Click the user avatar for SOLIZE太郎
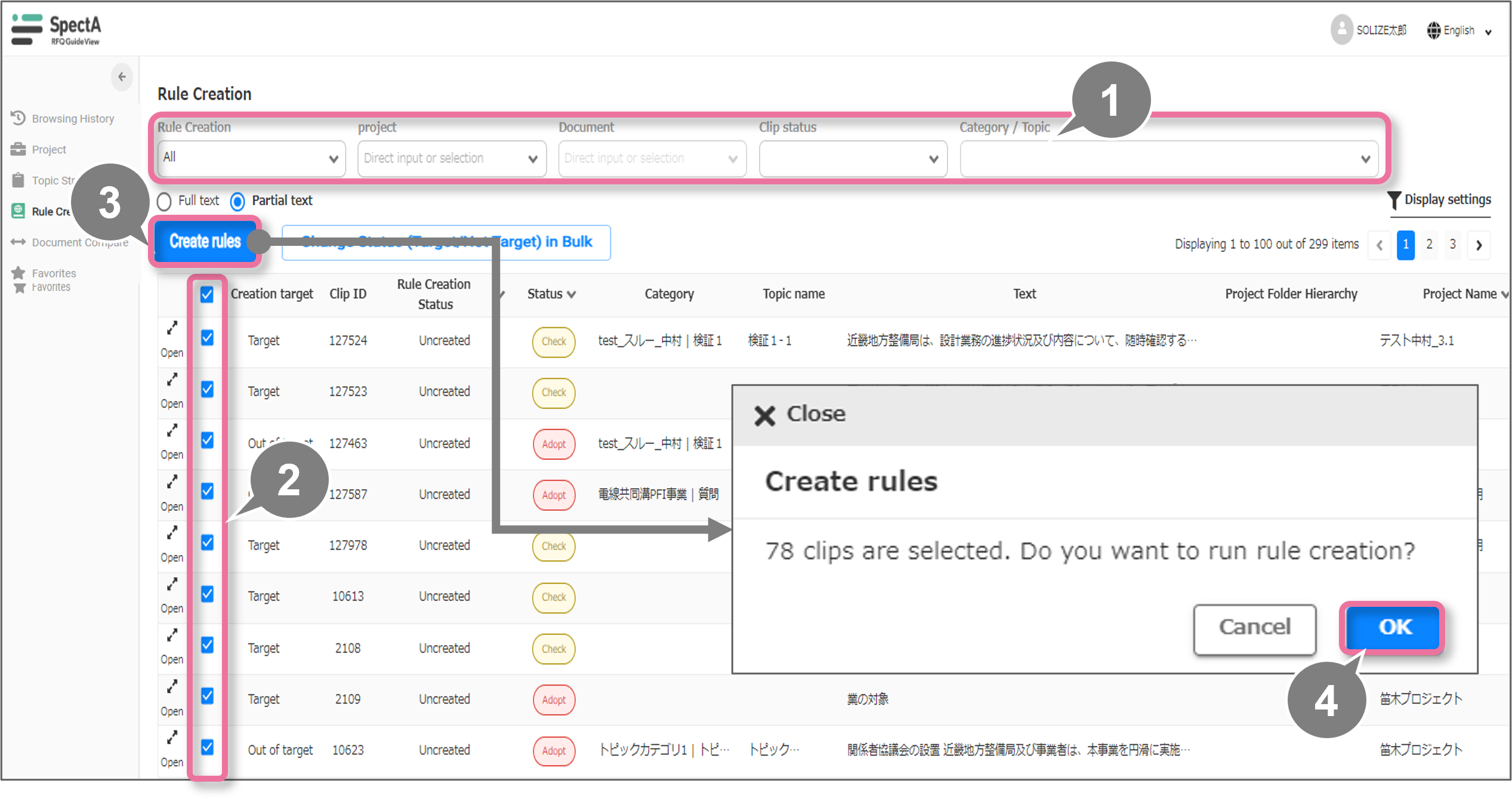Screen dimensions: 1512x799 click(x=1341, y=29)
